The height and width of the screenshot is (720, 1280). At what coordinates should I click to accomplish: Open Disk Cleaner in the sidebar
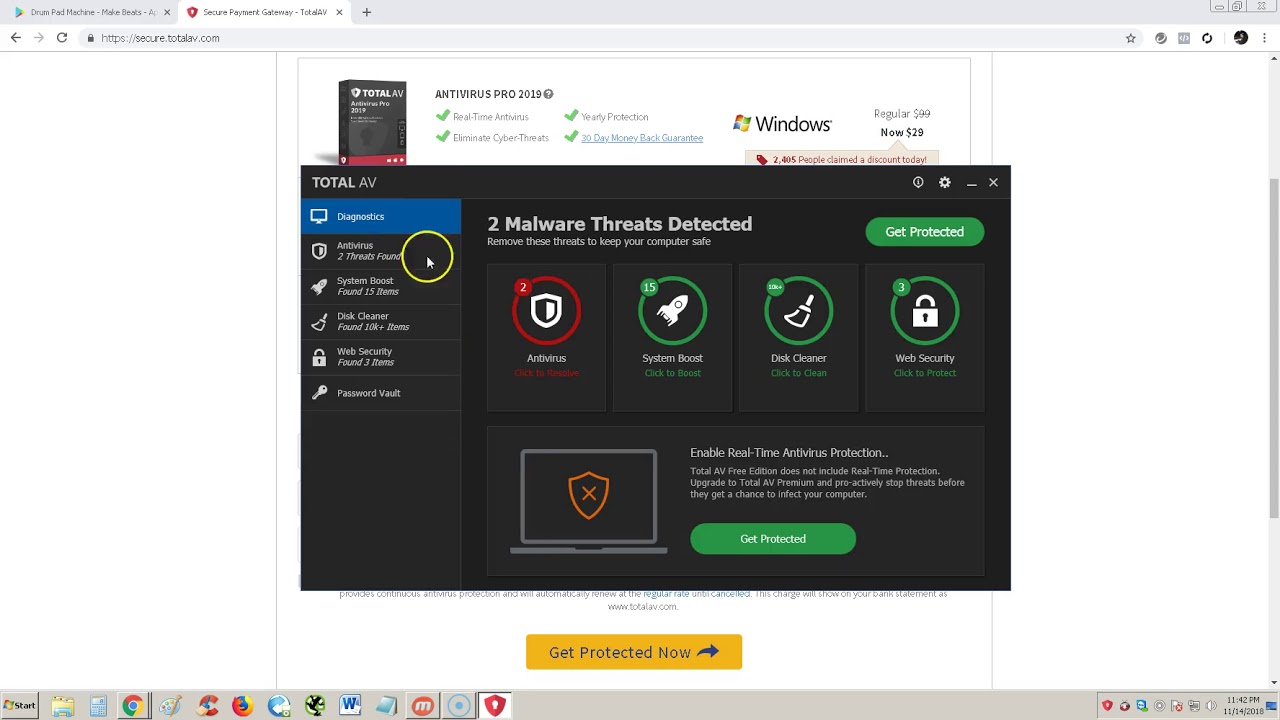pos(381,321)
